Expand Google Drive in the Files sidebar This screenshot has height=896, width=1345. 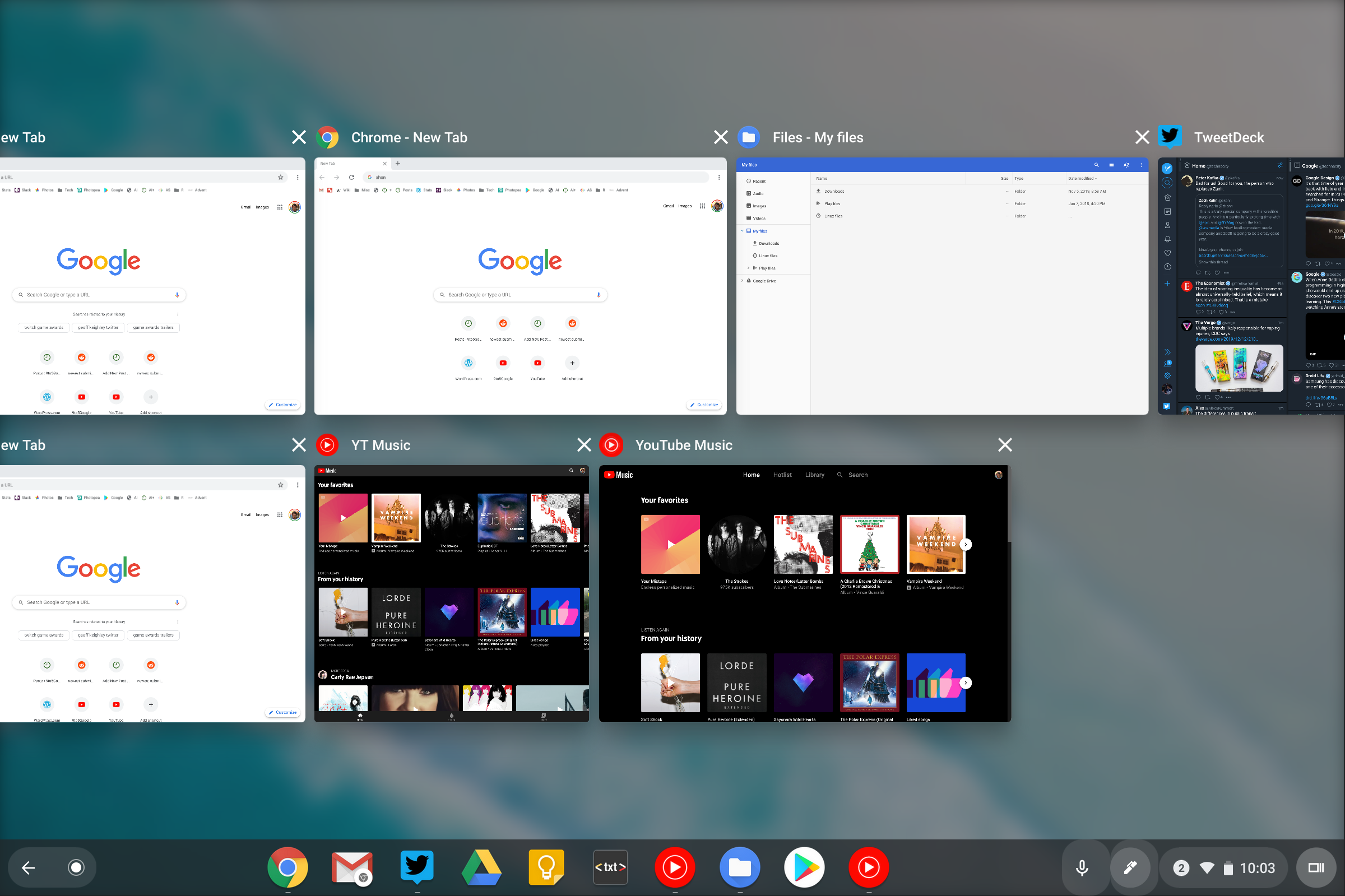(x=743, y=281)
